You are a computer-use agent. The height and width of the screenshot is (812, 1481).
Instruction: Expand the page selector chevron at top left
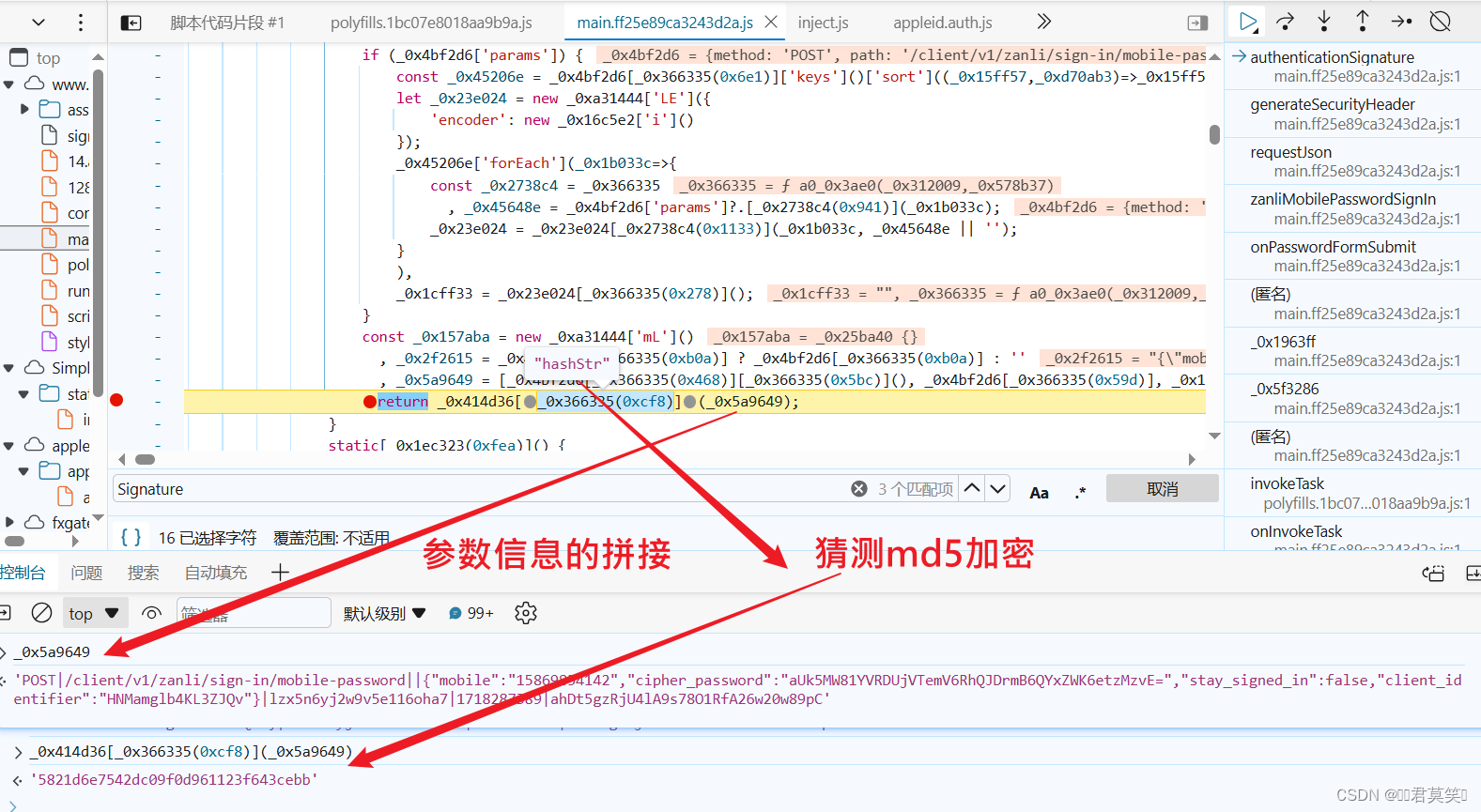(x=39, y=22)
